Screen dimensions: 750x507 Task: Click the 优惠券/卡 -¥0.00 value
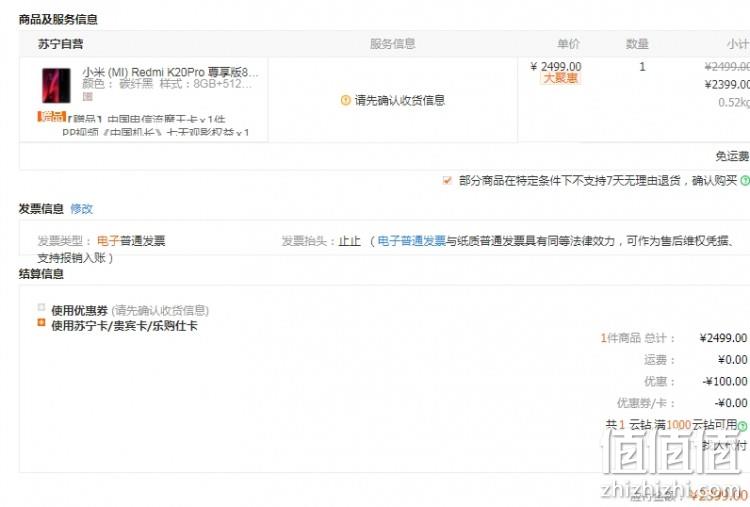(731, 403)
